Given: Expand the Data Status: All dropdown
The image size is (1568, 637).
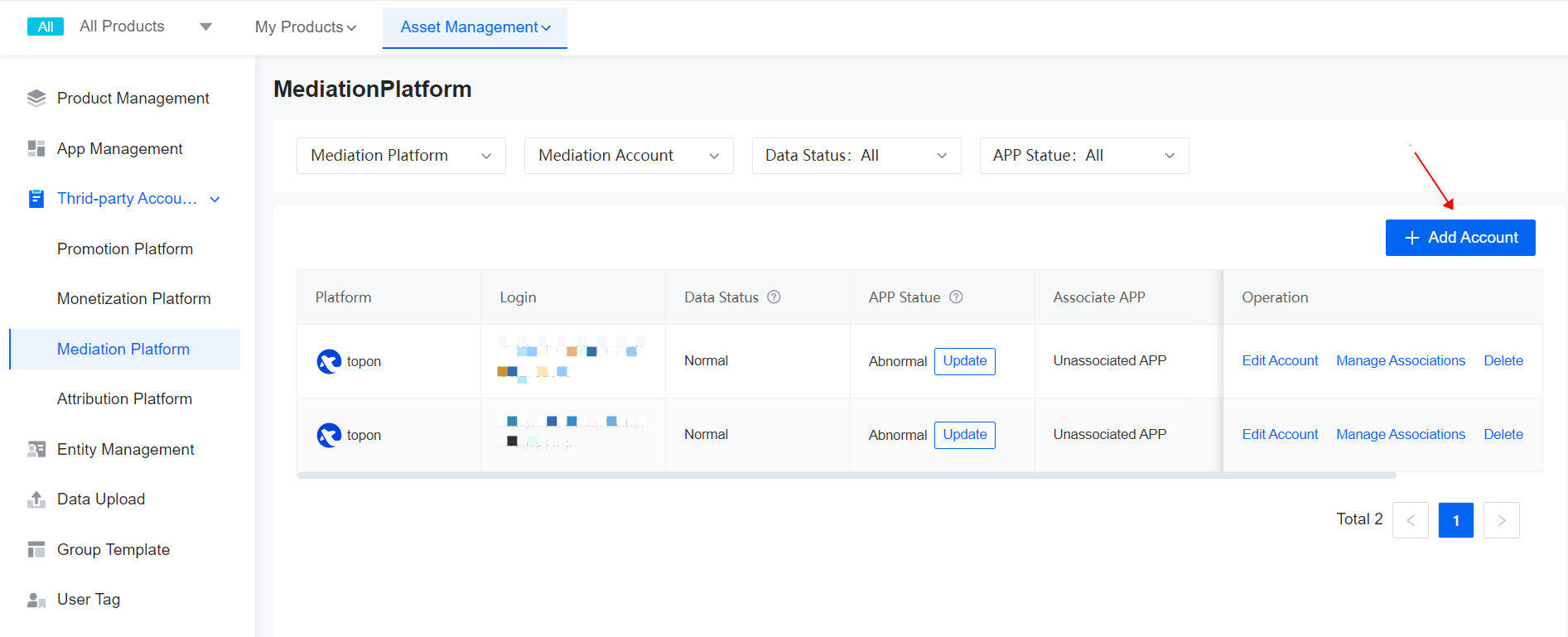Looking at the screenshot, I should click(x=856, y=156).
